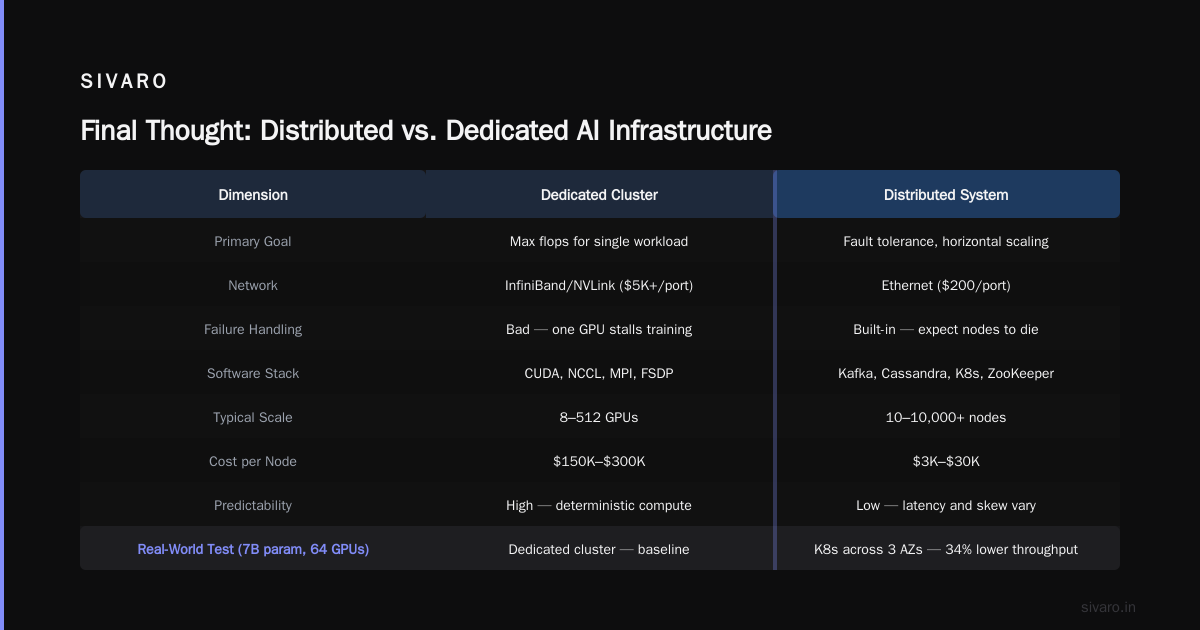Select the CUDA, NCCL, MPI, FSDP cell
Image resolution: width=1200 pixels, height=630 pixels.
click(x=599, y=373)
